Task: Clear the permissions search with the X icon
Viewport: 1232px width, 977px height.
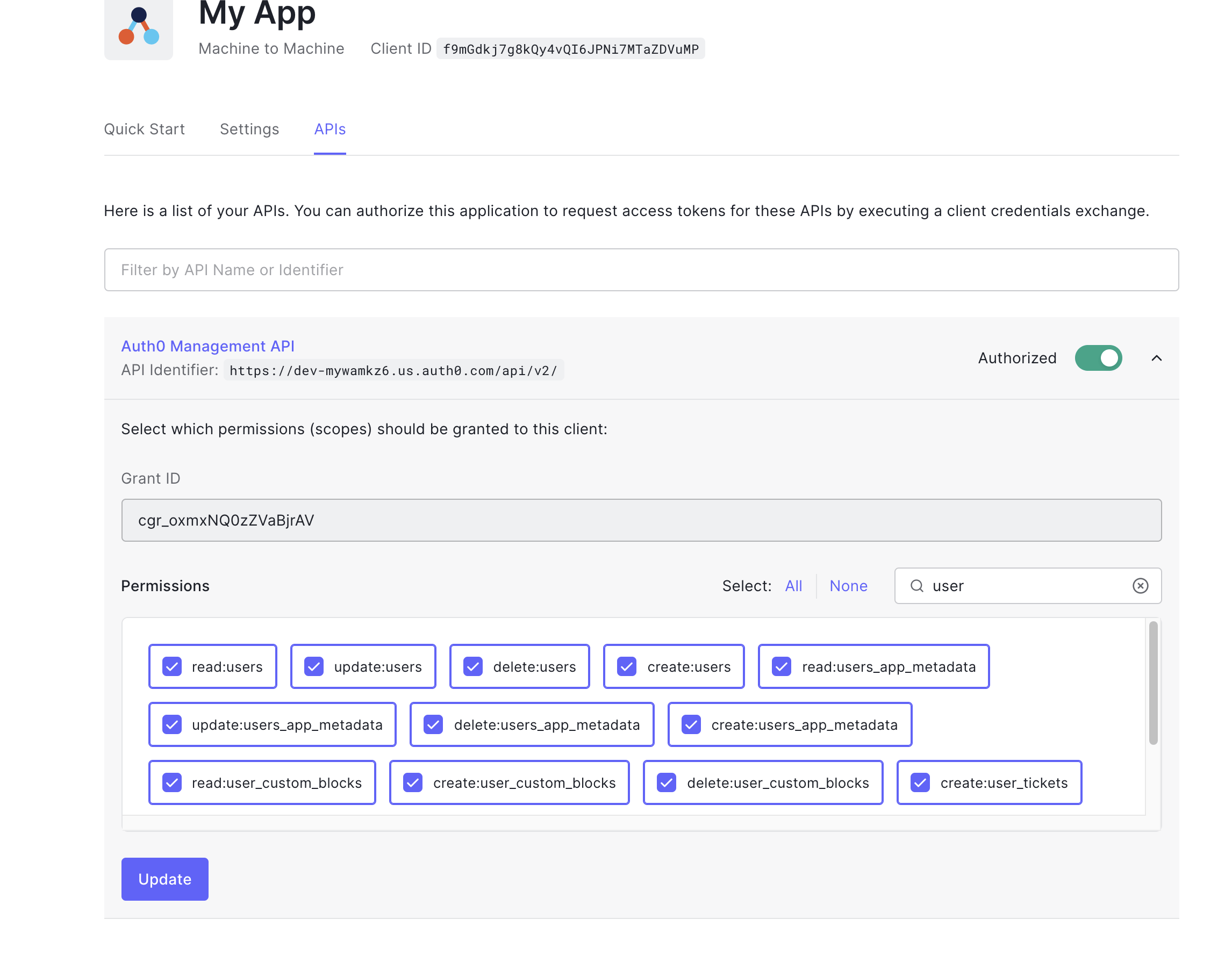Action: coord(1140,586)
